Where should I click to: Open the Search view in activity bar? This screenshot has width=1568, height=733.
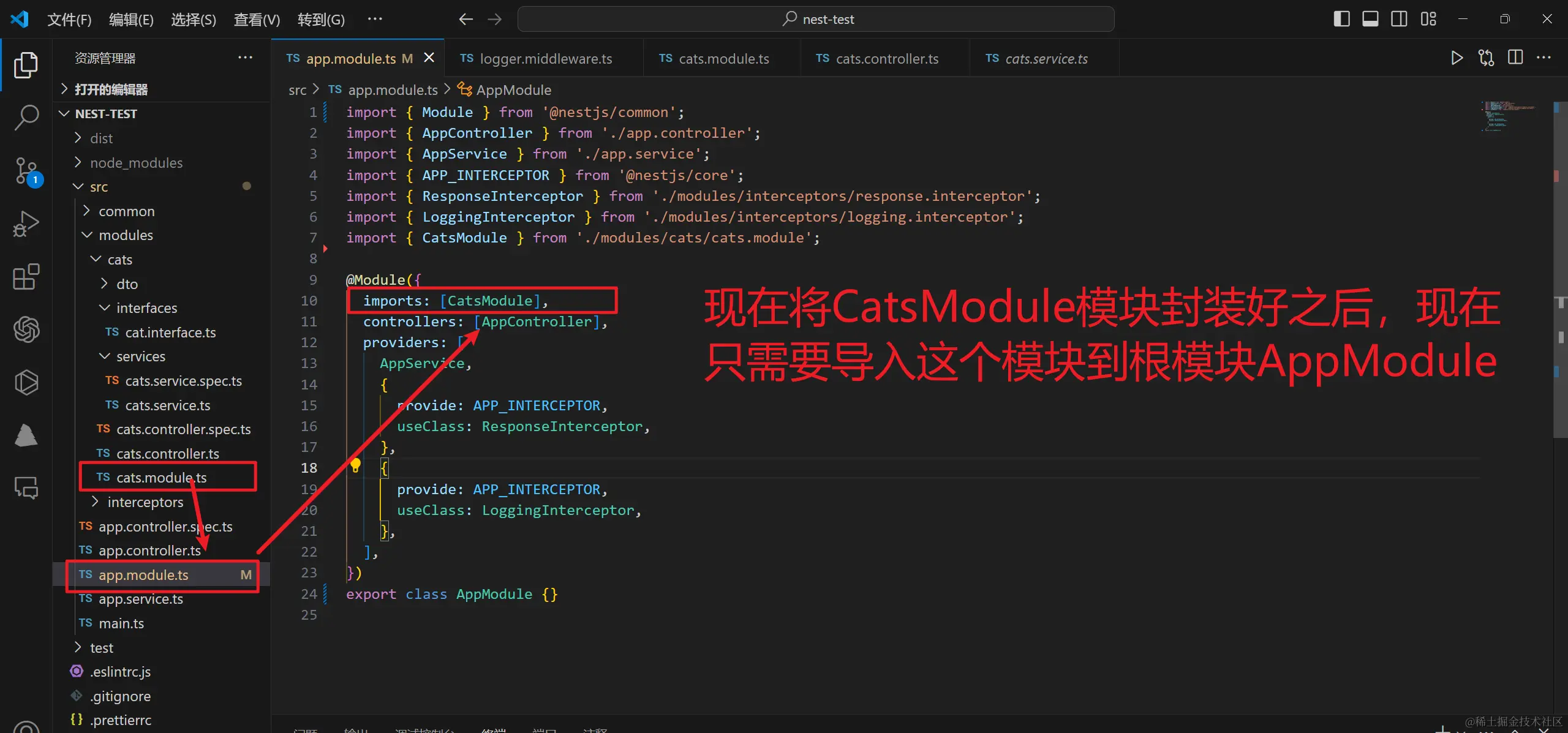pos(26,117)
